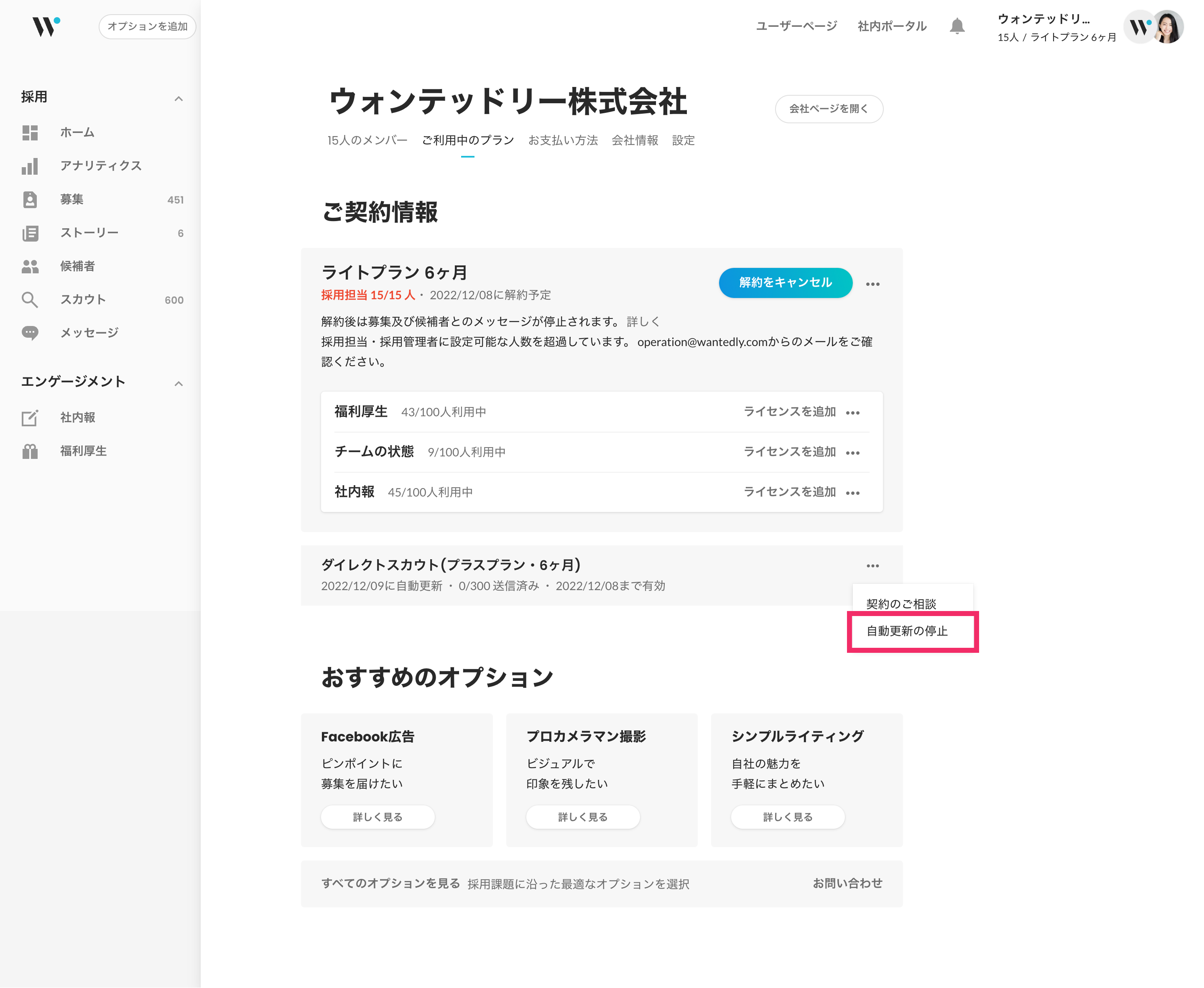Viewport: 1204px width, 988px height.
Task: Open the ホーム dashboard icon
Action: tap(30, 132)
